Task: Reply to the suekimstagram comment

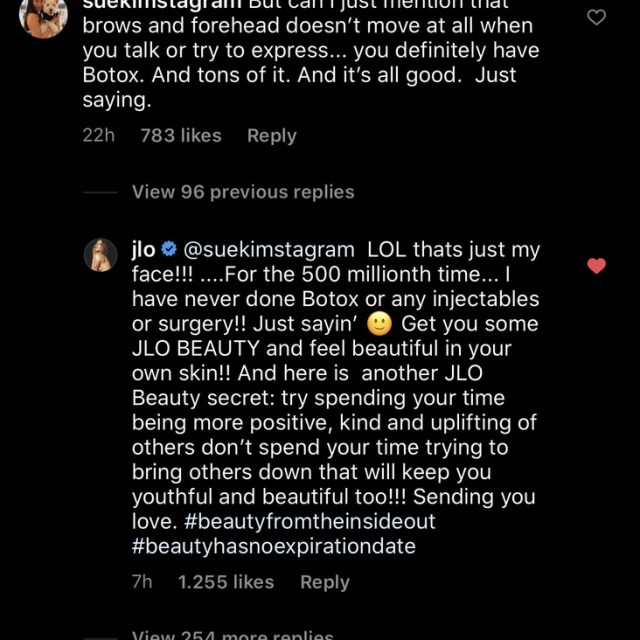Action: coord(271,135)
